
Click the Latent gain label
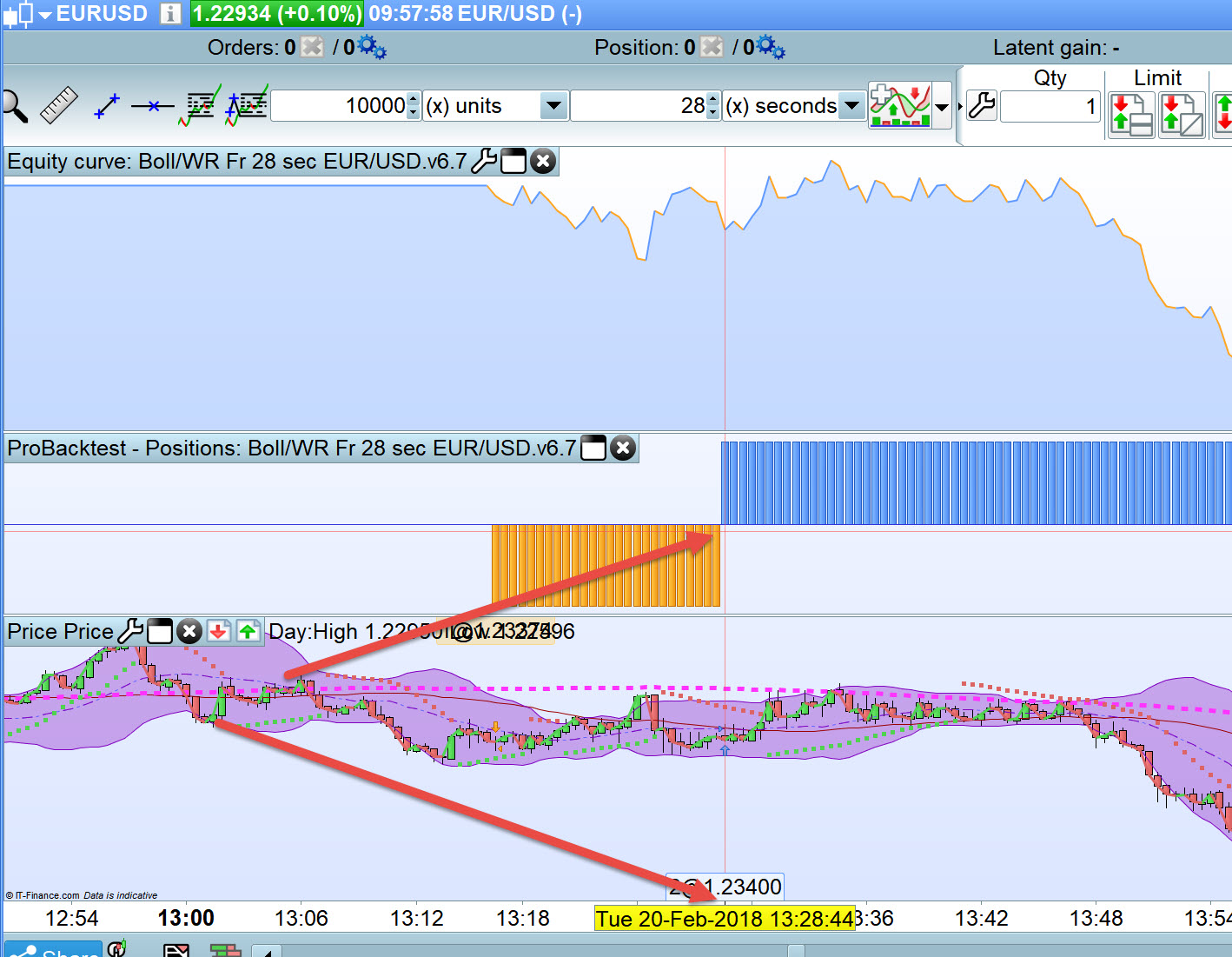pyautogui.click(x=1056, y=48)
